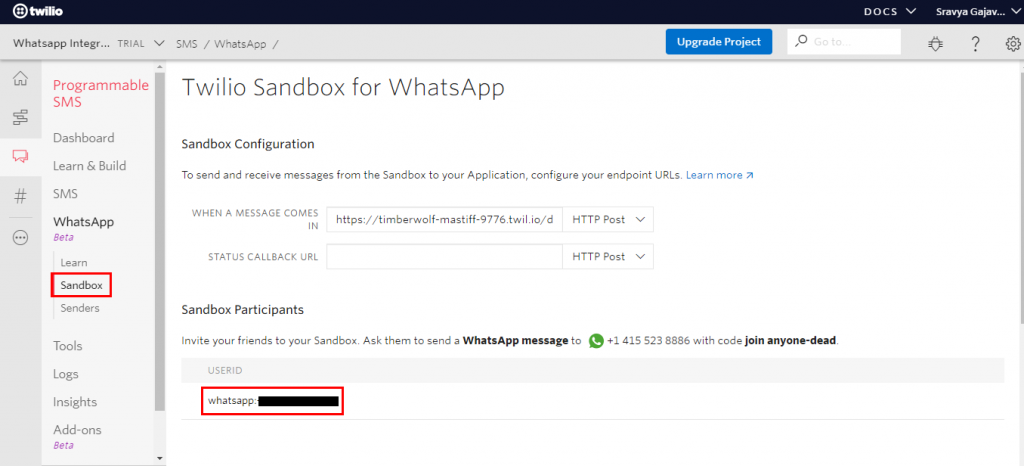The height and width of the screenshot is (466, 1024).
Task: Focus the Status Callback URL field
Action: tap(445, 256)
